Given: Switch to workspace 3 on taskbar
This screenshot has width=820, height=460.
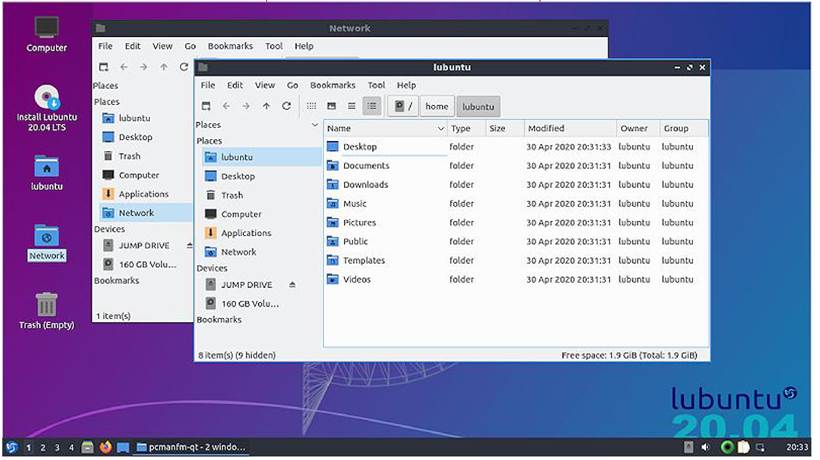Looking at the screenshot, I should click(x=57, y=447).
